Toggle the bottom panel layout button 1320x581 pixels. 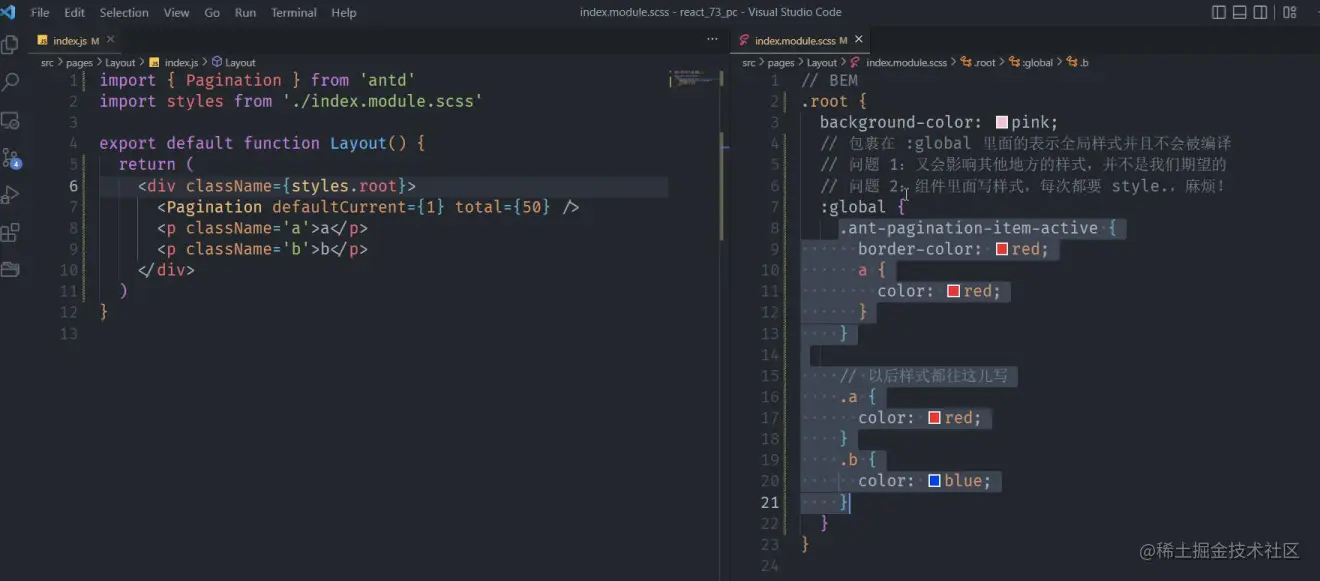click(1240, 12)
